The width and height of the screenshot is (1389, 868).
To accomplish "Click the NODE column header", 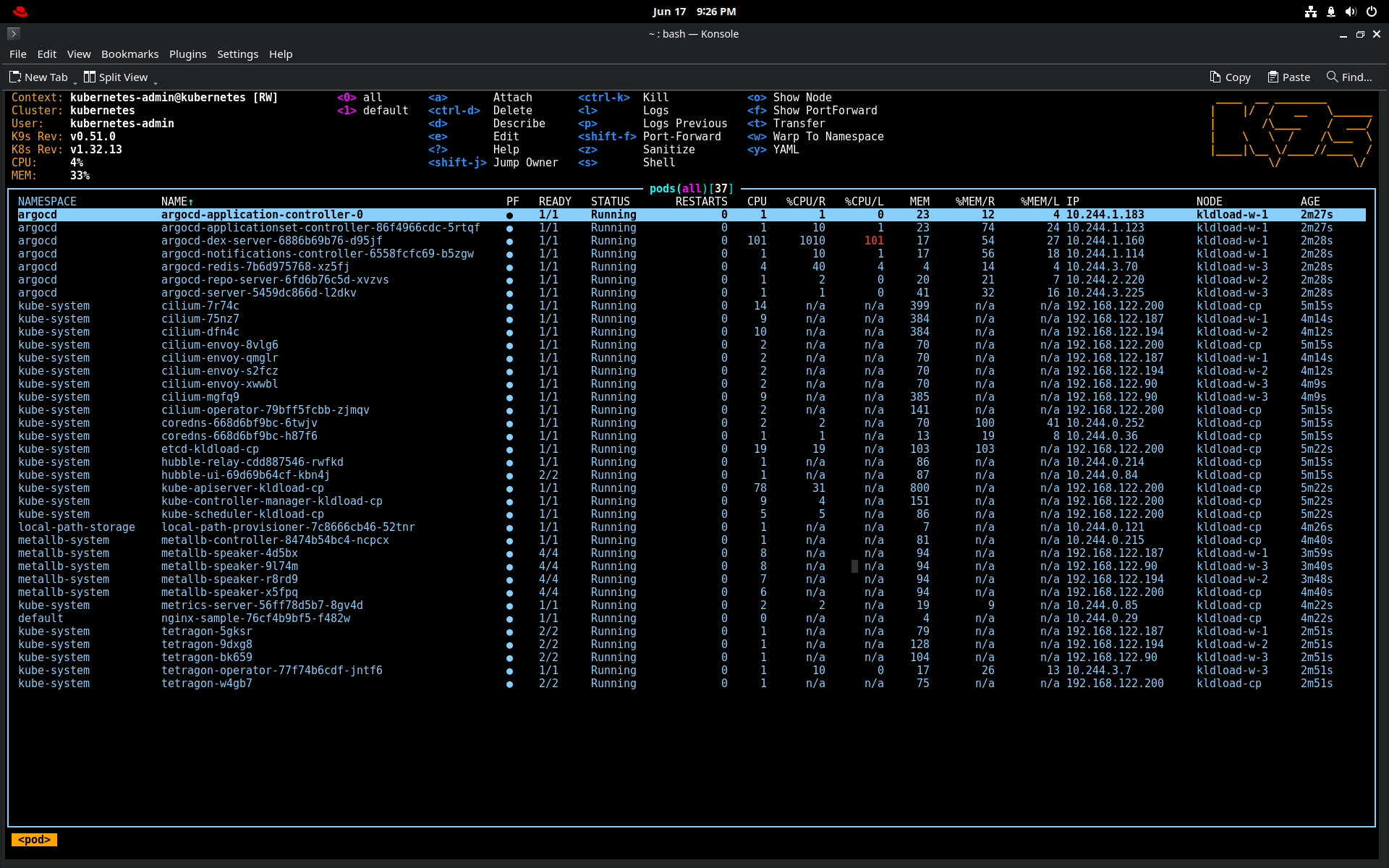I will click(1209, 202).
